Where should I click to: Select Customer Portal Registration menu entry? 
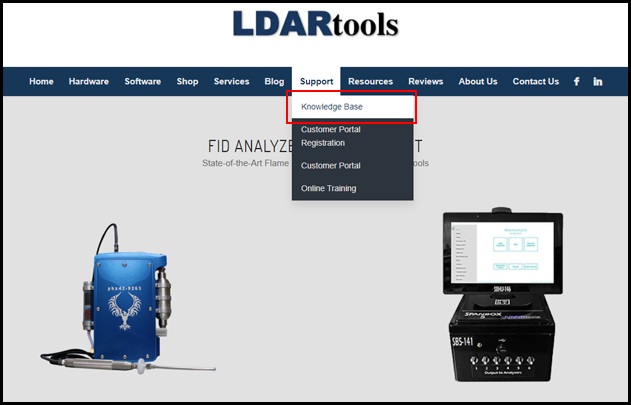click(331, 136)
